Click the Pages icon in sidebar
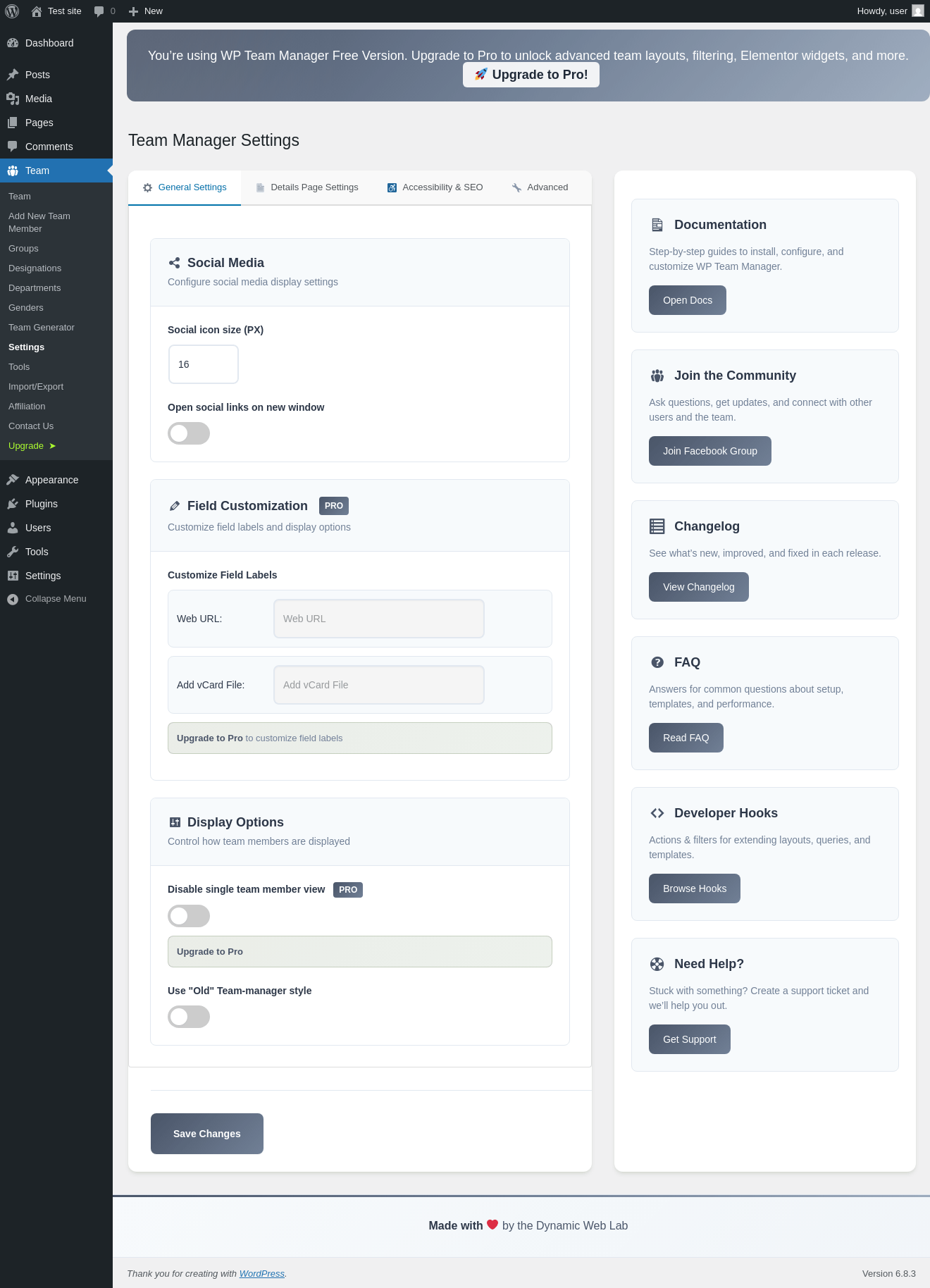The height and width of the screenshot is (1288, 930). (x=13, y=123)
